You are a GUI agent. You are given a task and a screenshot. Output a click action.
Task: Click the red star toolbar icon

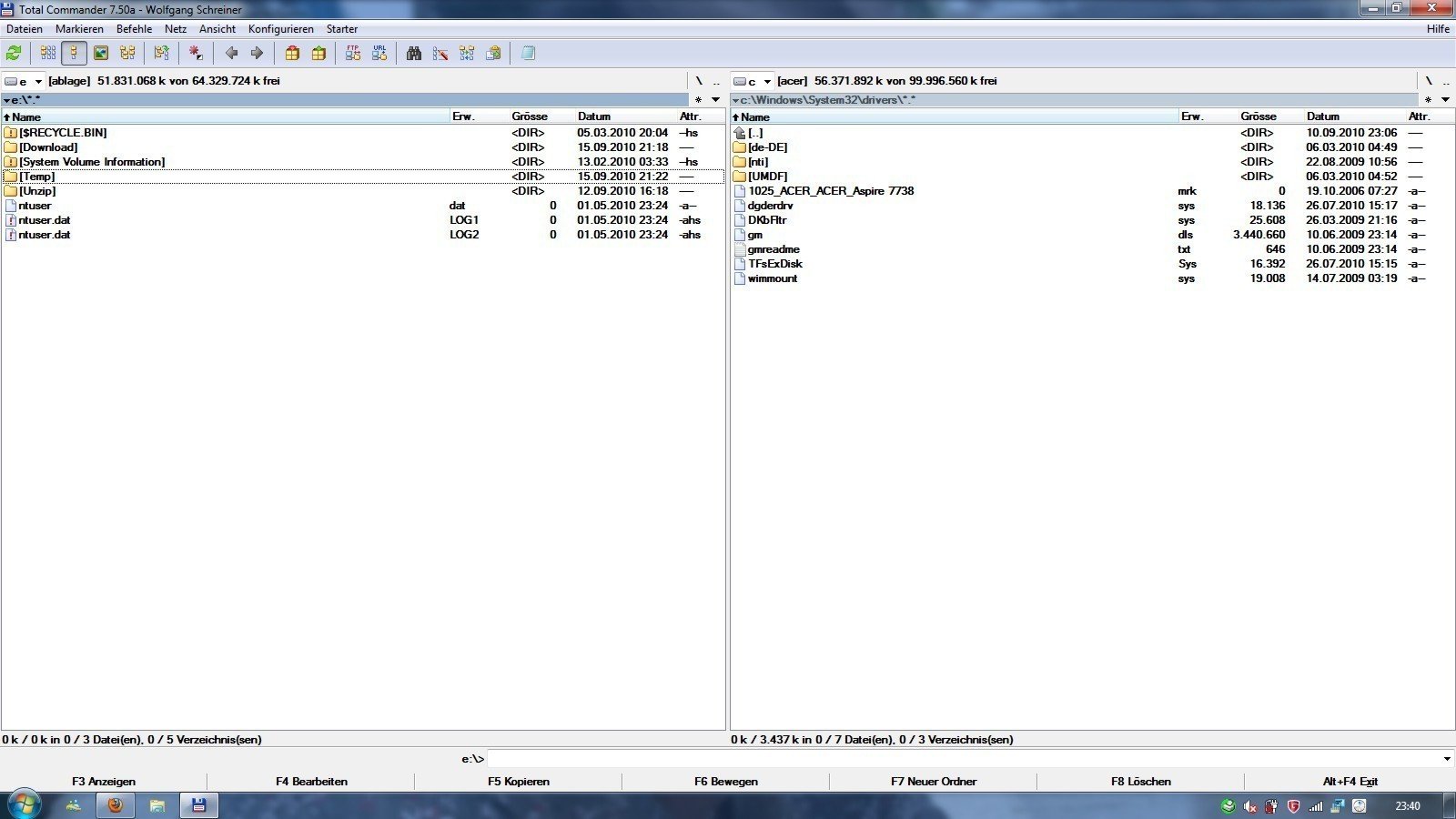point(196,54)
